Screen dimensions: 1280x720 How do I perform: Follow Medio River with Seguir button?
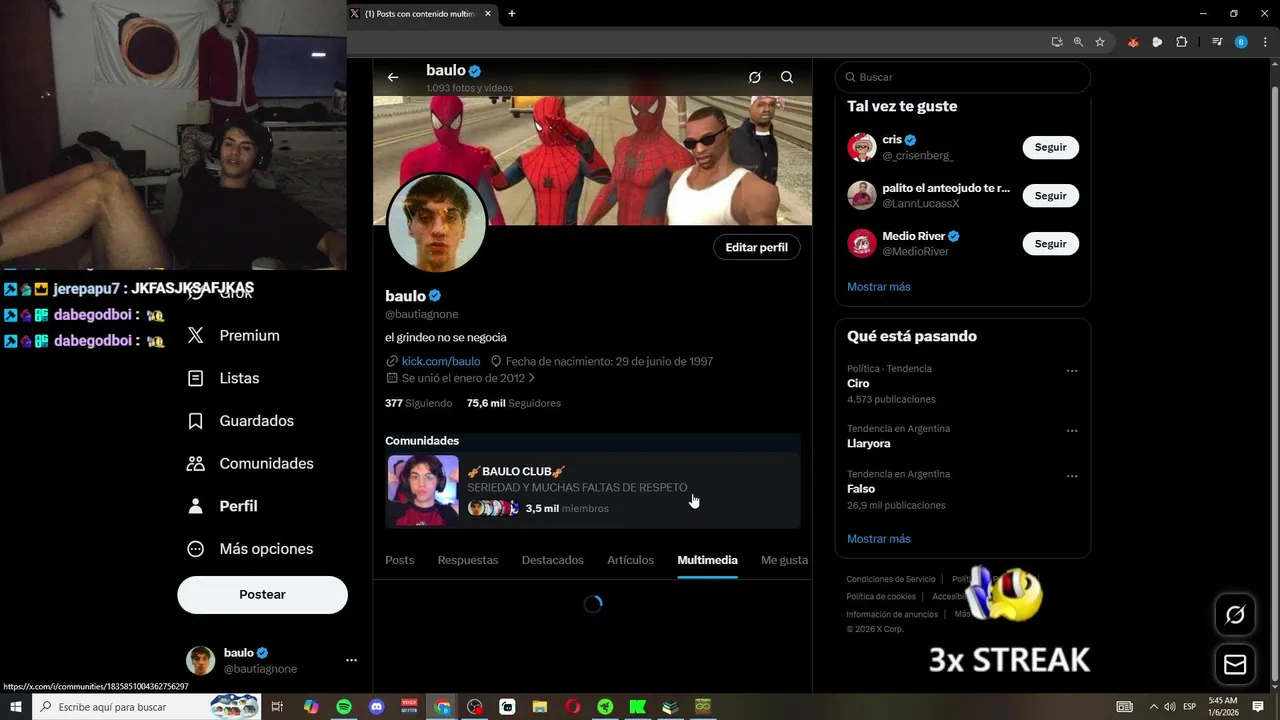tap(1050, 244)
